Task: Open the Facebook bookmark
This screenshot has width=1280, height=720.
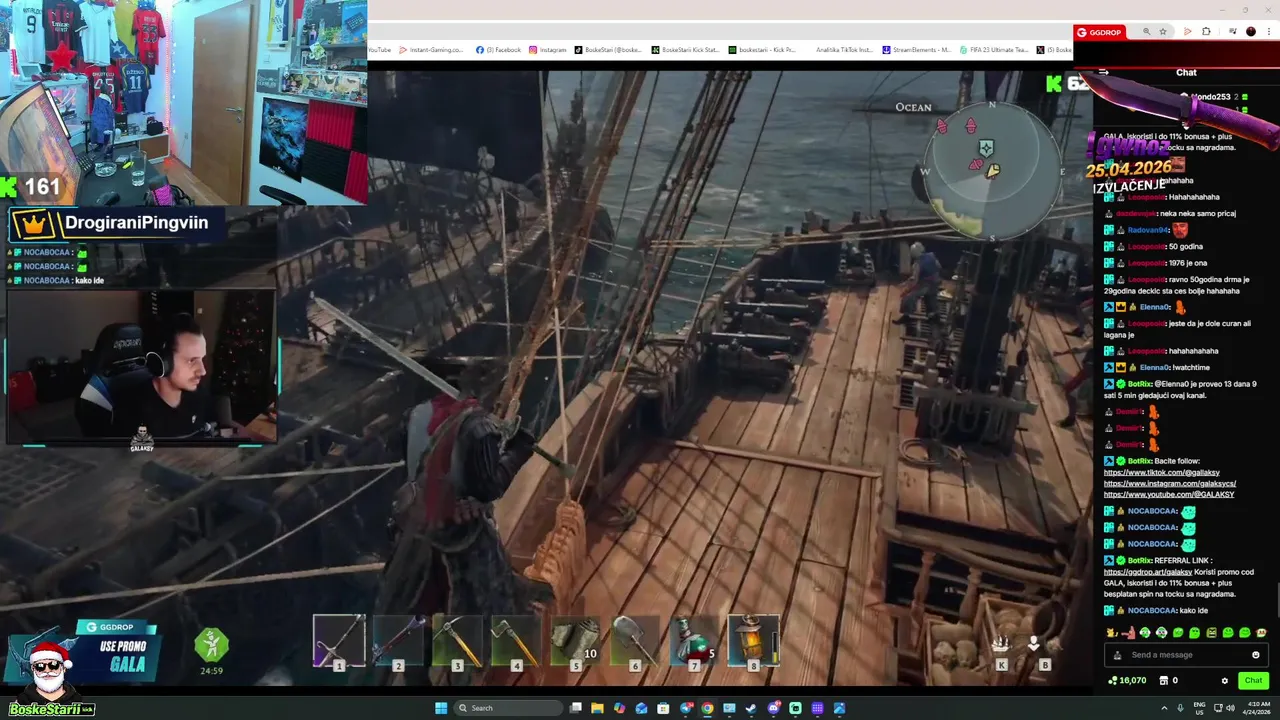Action: coord(498,50)
